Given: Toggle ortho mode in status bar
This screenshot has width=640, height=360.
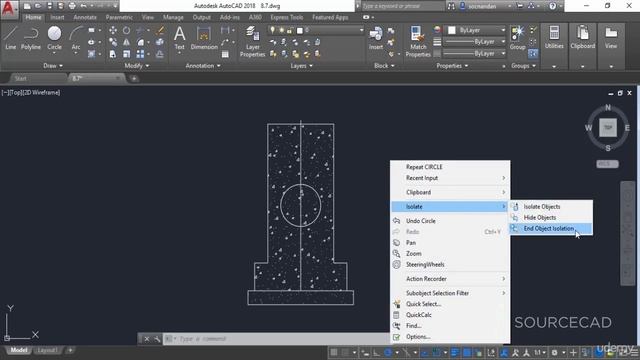Looking at the screenshot, I should point(376,352).
